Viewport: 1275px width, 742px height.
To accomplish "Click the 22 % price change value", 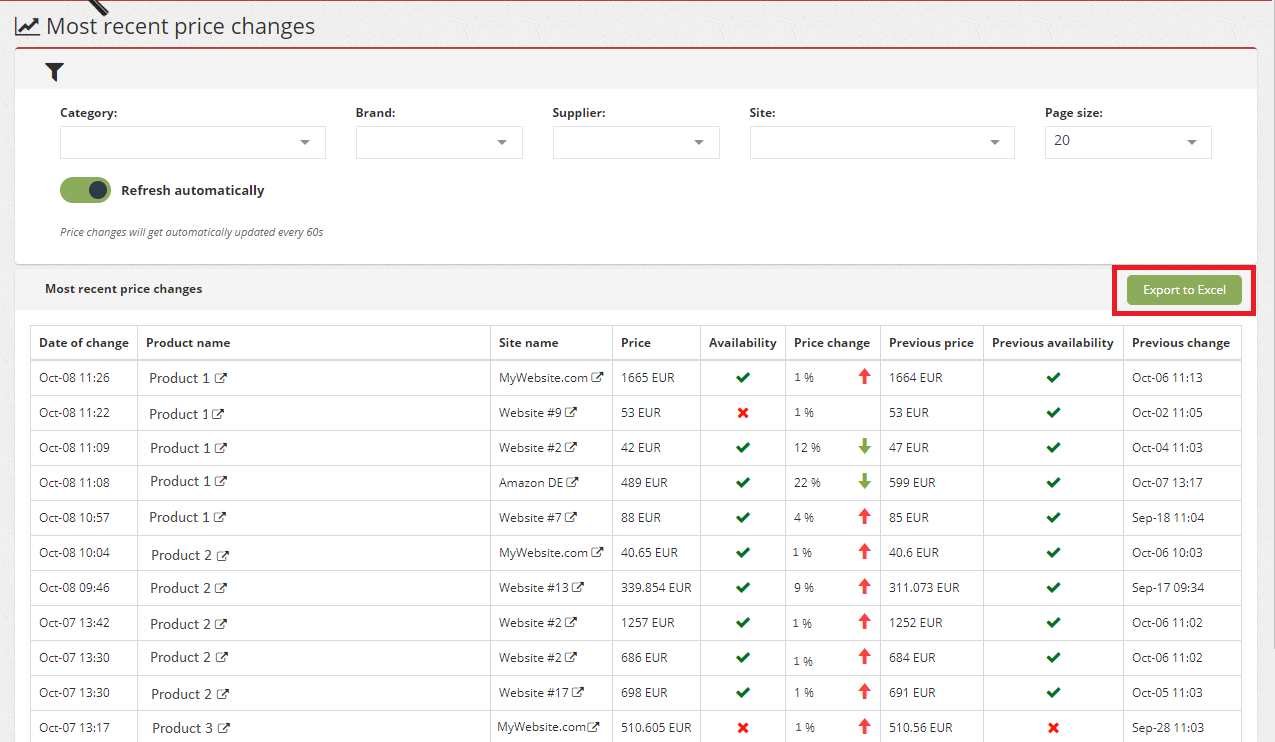I will click(x=807, y=483).
